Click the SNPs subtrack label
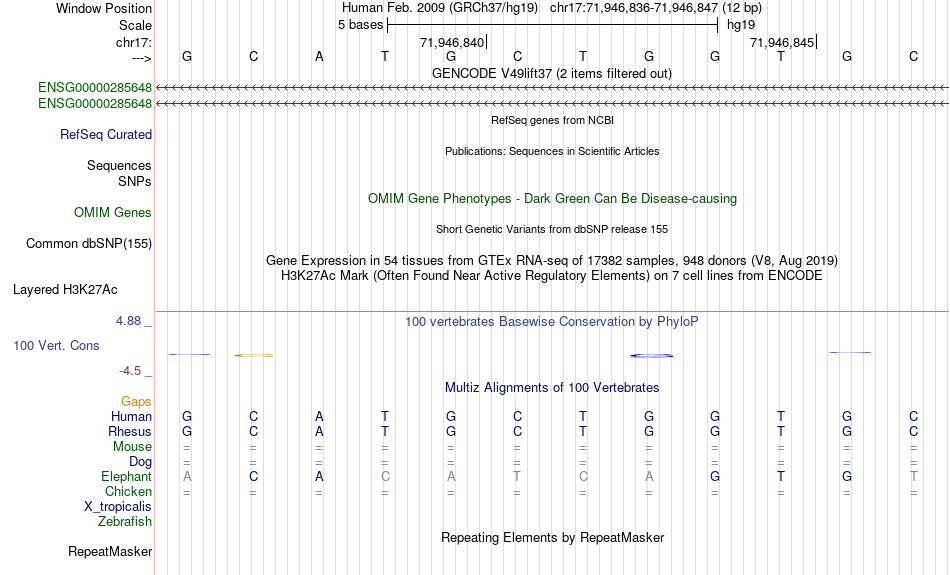The height and width of the screenshot is (575, 950). pos(135,181)
